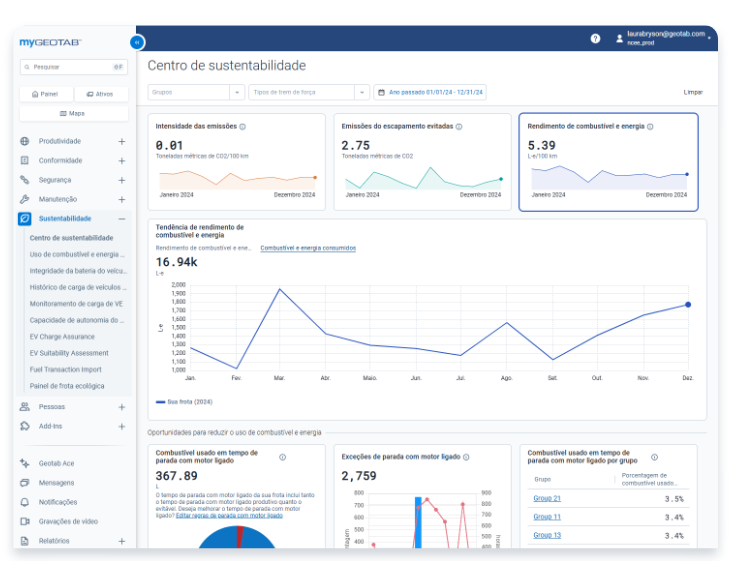
Task: Collapse sidebar using the round arrow button
Action: (137, 42)
